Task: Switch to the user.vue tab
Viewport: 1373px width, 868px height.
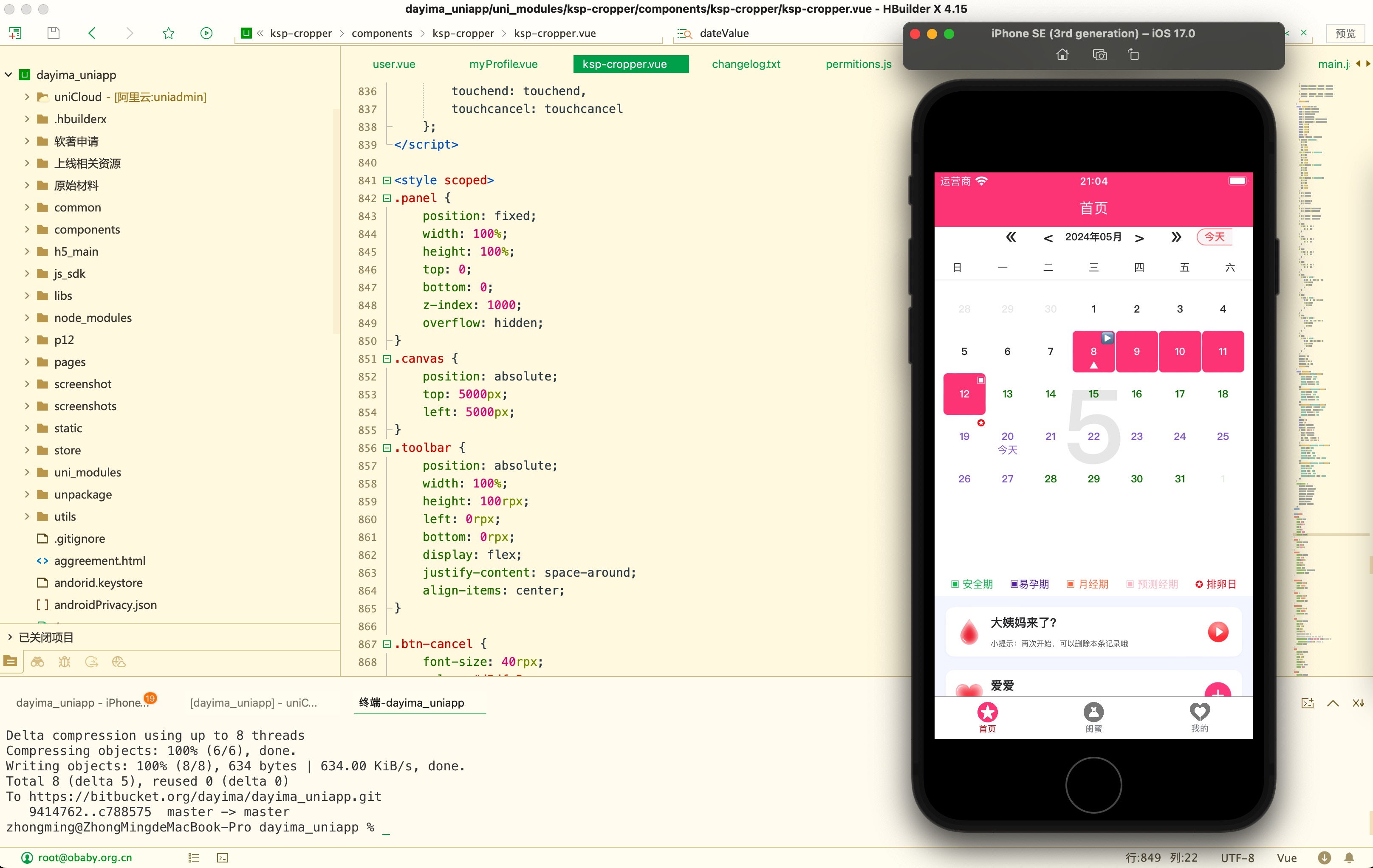Action: pyautogui.click(x=394, y=64)
